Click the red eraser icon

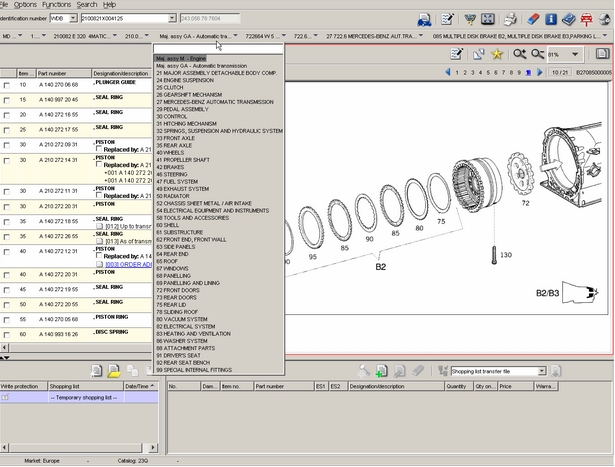pyautogui.click(x=533, y=19)
